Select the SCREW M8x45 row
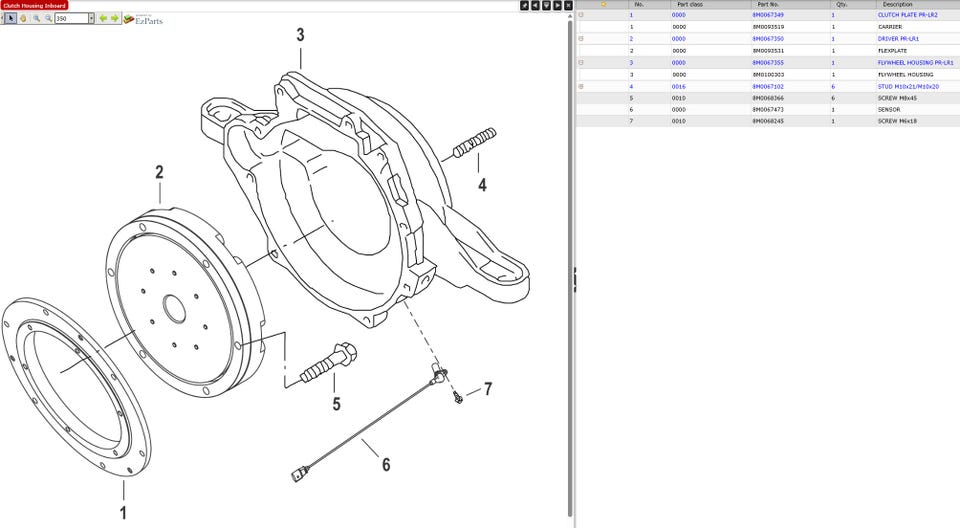 pyautogui.click(x=768, y=98)
